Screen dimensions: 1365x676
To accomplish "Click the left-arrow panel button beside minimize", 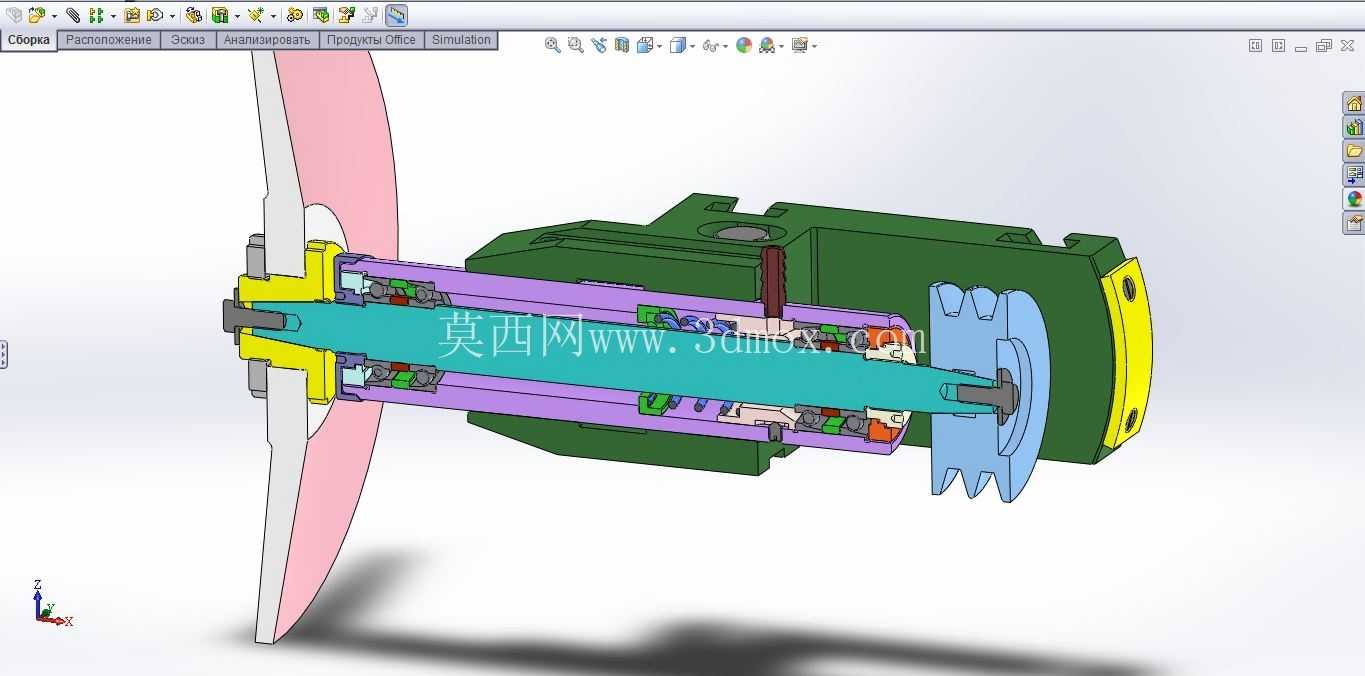I will click(1256, 45).
